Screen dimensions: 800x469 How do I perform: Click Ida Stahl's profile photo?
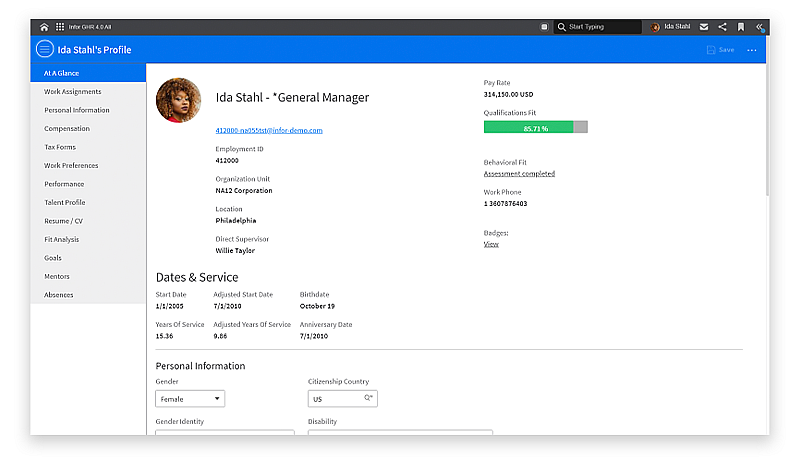click(178, 100)
